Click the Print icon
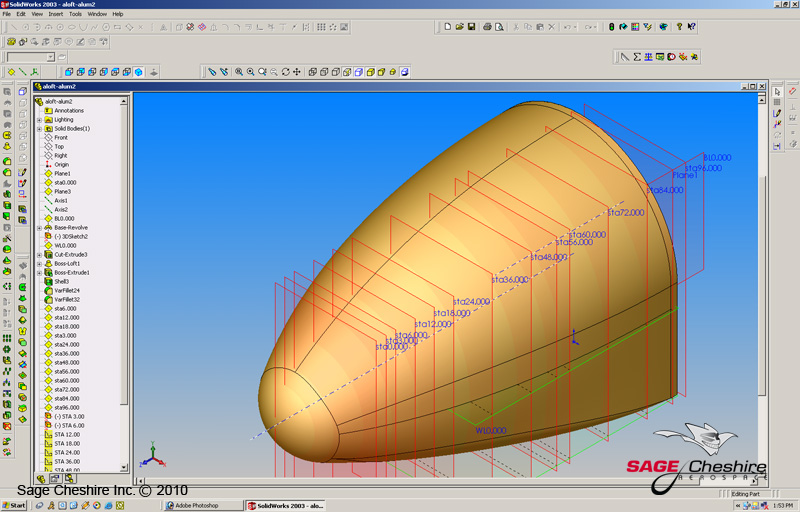Viewport: 800px width, 512px height. [487, 27]
